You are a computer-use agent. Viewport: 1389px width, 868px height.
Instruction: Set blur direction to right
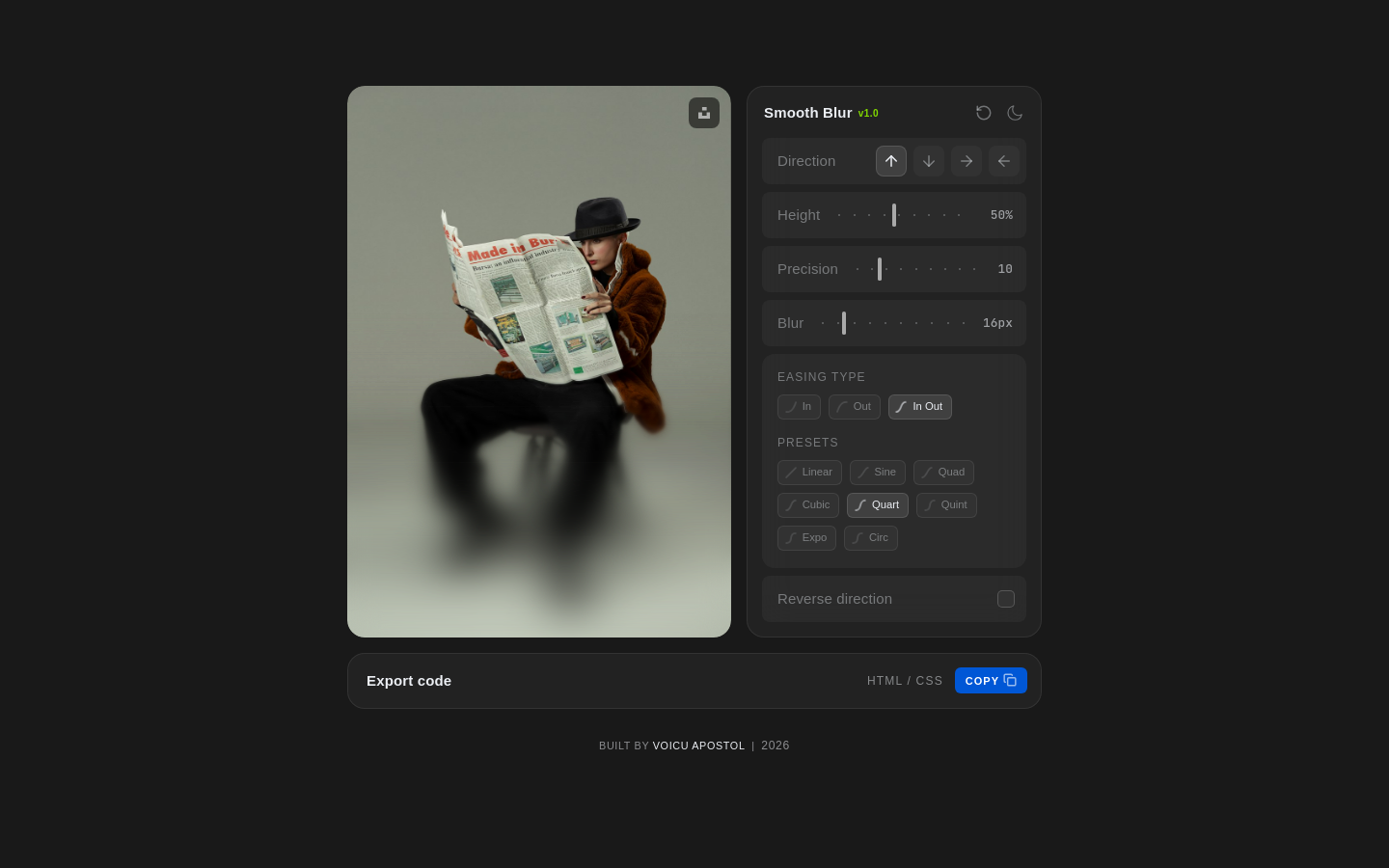(x=967, y=161)
